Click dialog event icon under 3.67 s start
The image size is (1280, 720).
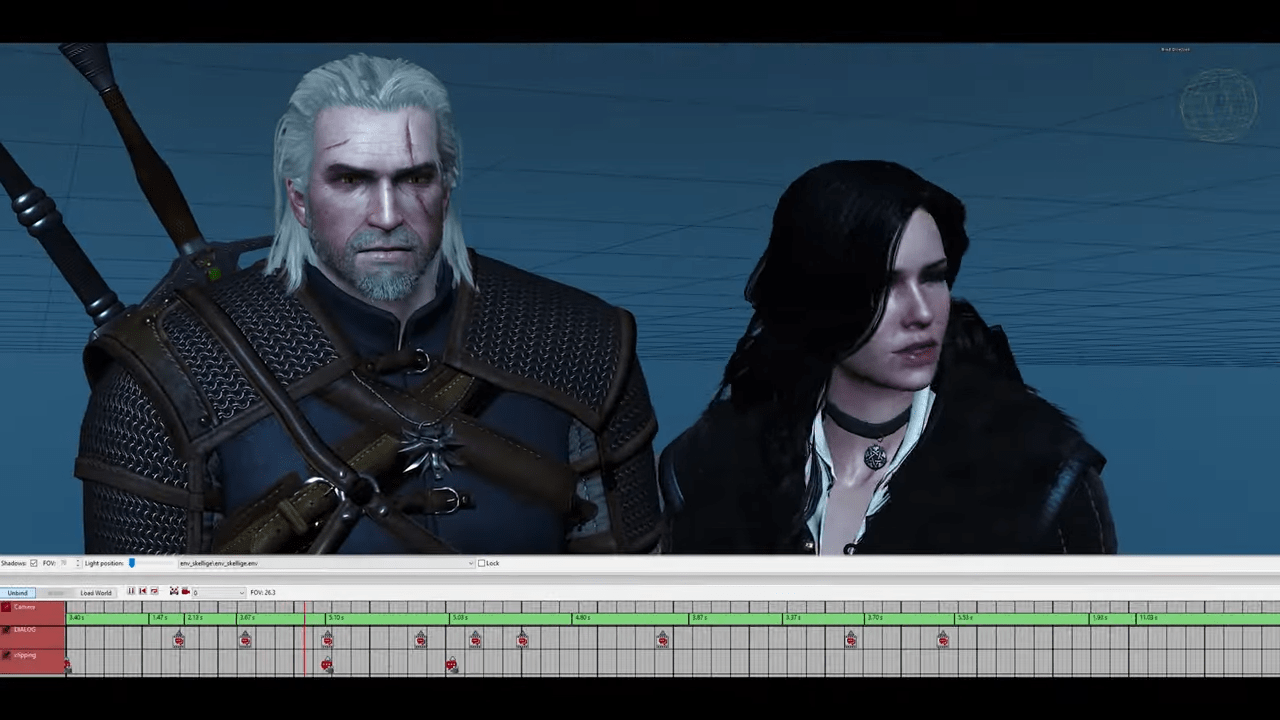tap(245, 638)
